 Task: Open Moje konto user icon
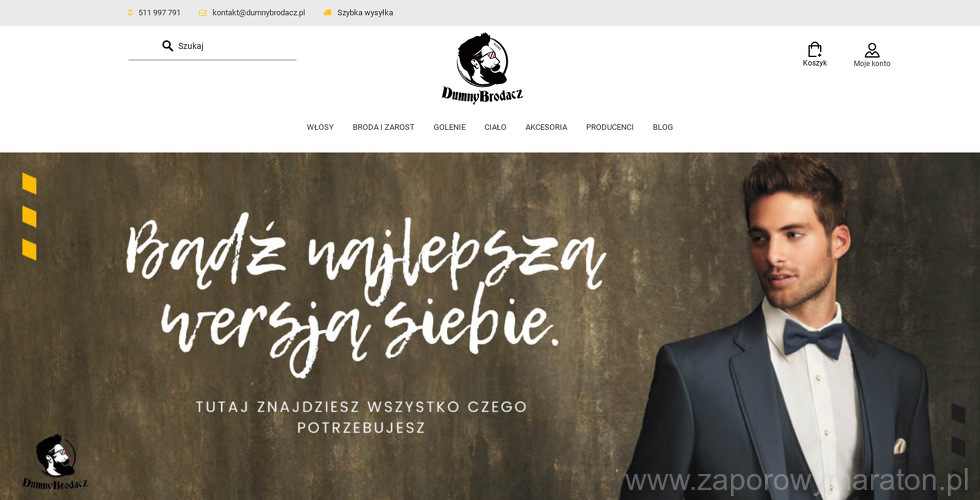click(x=872, y=50)
